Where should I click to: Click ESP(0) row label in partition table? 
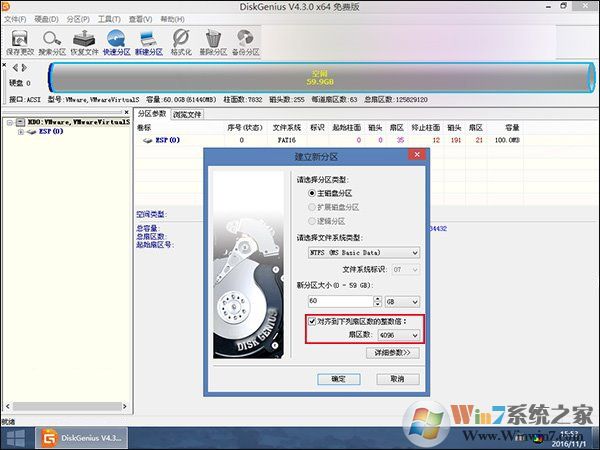(x=168, y=140)
